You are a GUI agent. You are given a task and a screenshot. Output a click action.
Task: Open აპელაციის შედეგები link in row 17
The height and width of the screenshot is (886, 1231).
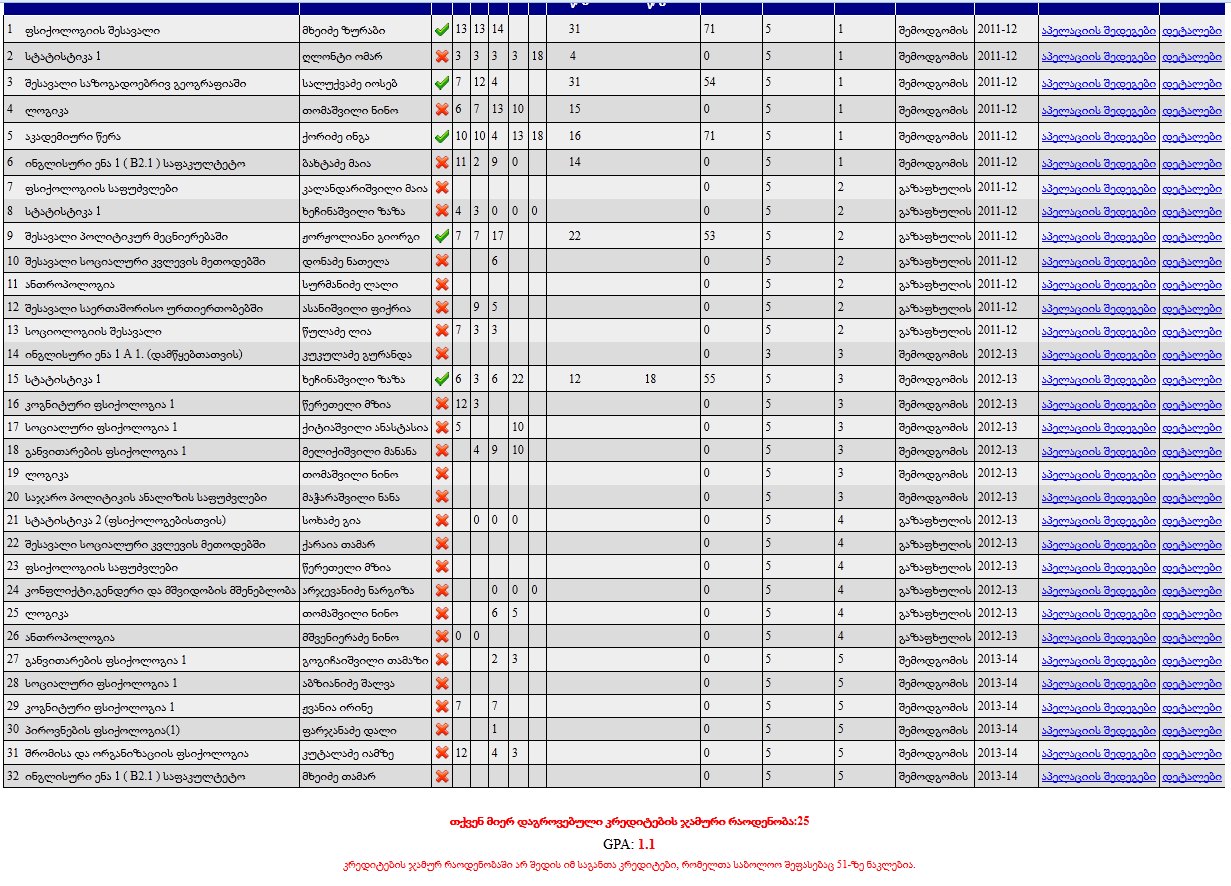coord(1098,428)
